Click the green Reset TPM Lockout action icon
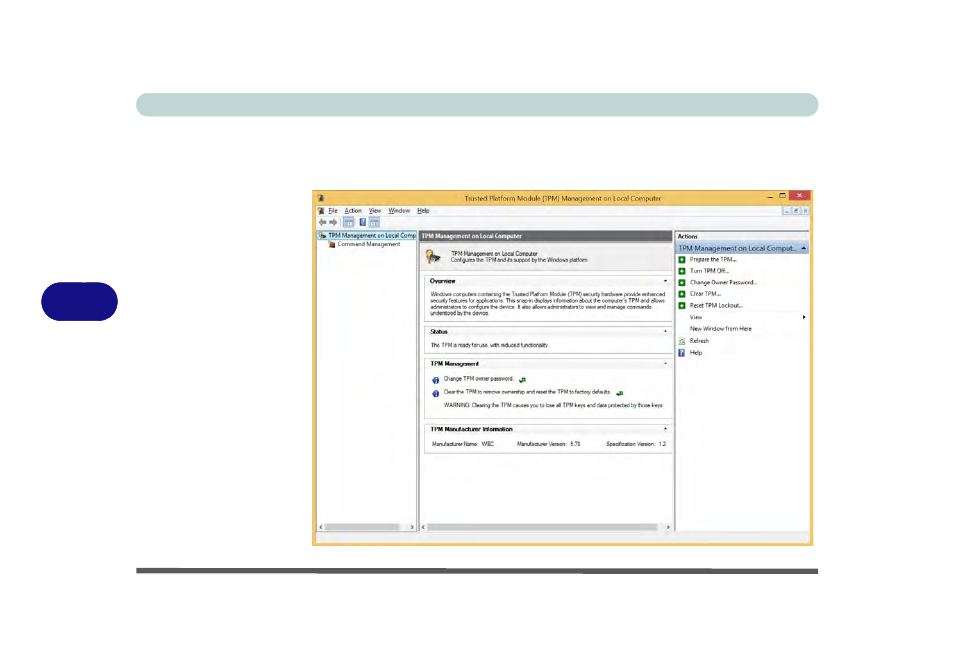The height and width of the screenshot is (672, 954). (682, 306)
